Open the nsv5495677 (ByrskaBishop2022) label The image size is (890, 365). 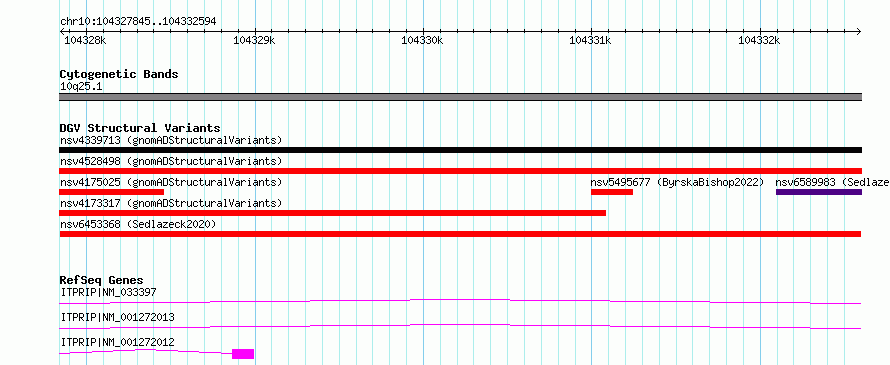[677, 182]
